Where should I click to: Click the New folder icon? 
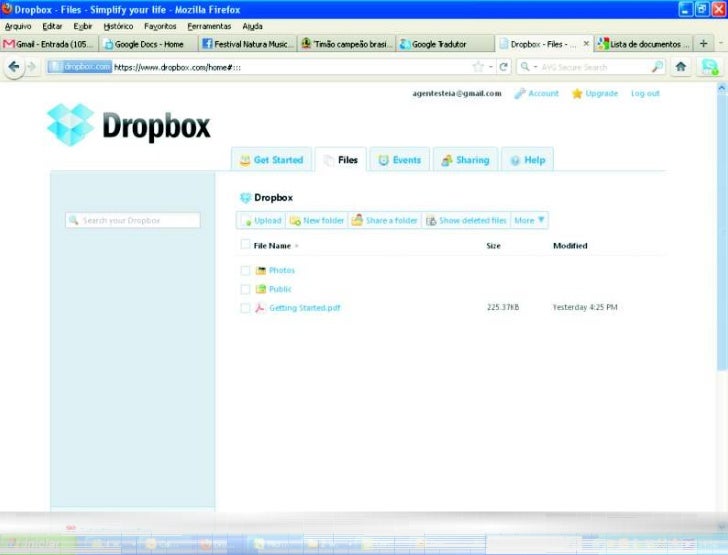pyautogui.click(x=295, y=221)
